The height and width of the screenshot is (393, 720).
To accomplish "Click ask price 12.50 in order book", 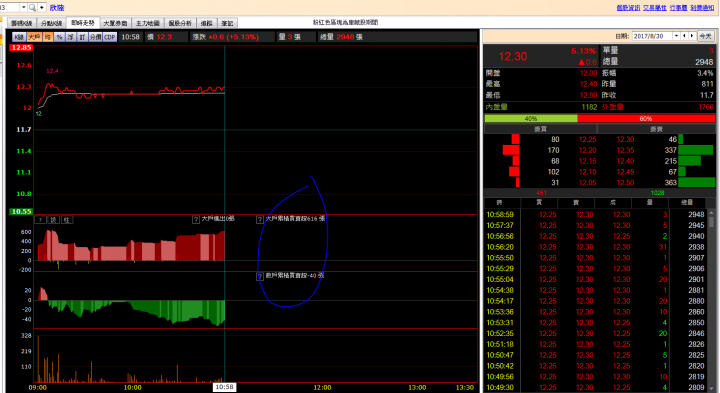I will [625, 182].
